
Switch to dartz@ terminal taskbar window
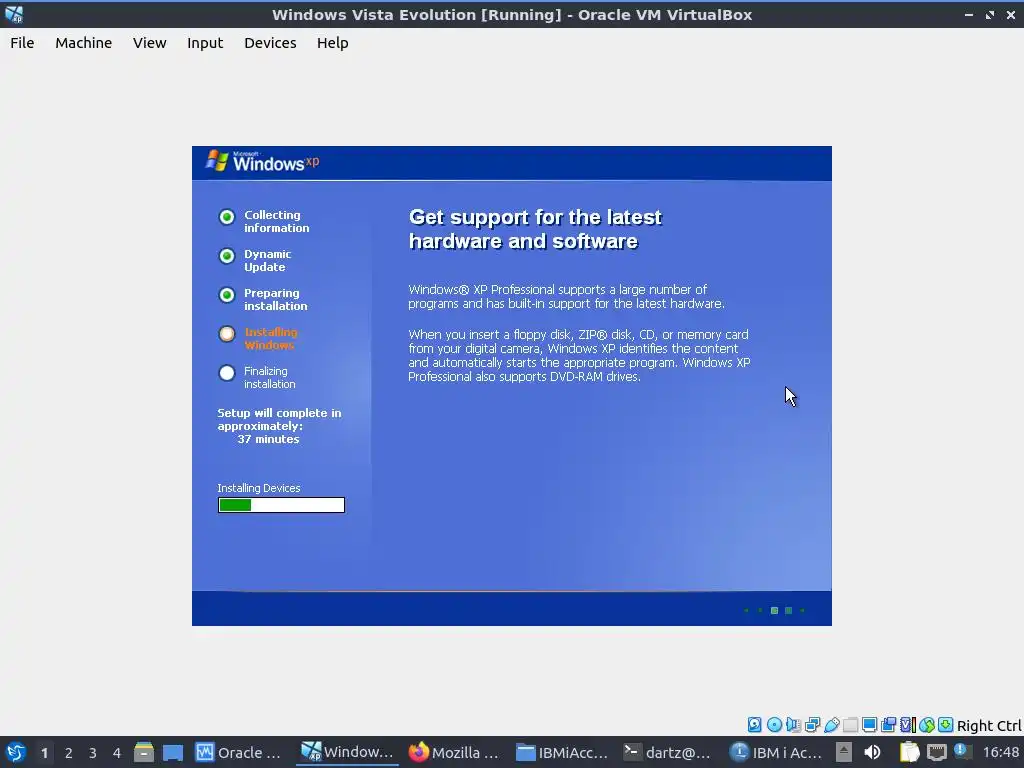pos(667,752)
